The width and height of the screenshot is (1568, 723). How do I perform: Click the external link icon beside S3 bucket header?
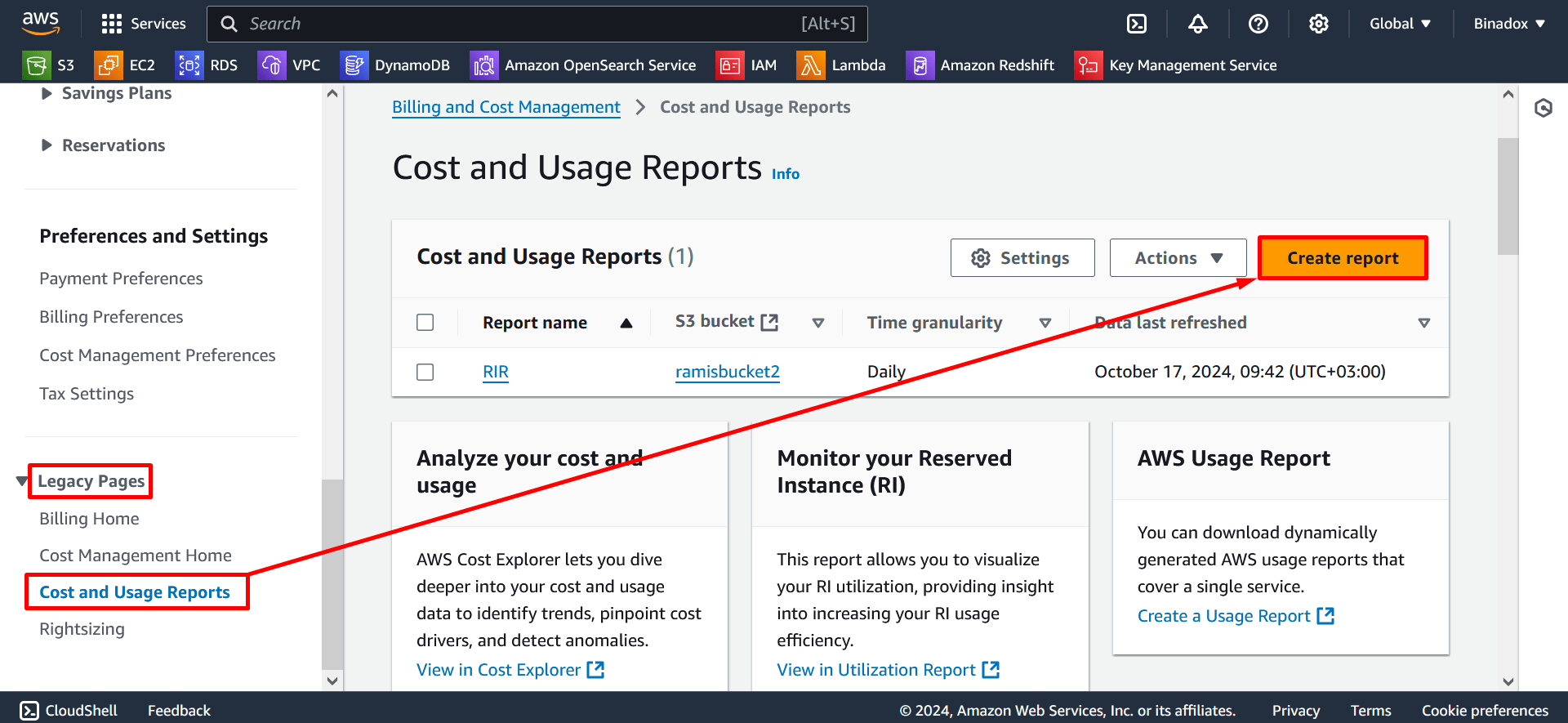pos(769,323)
